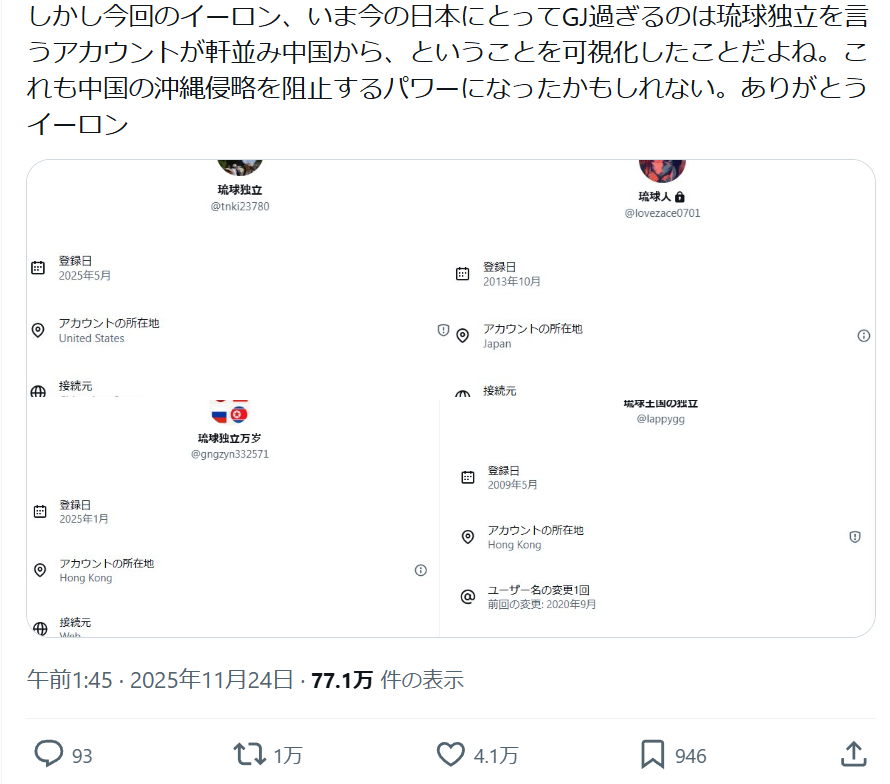
Task: Click the @lappygg handle
Action: [660, 419]
